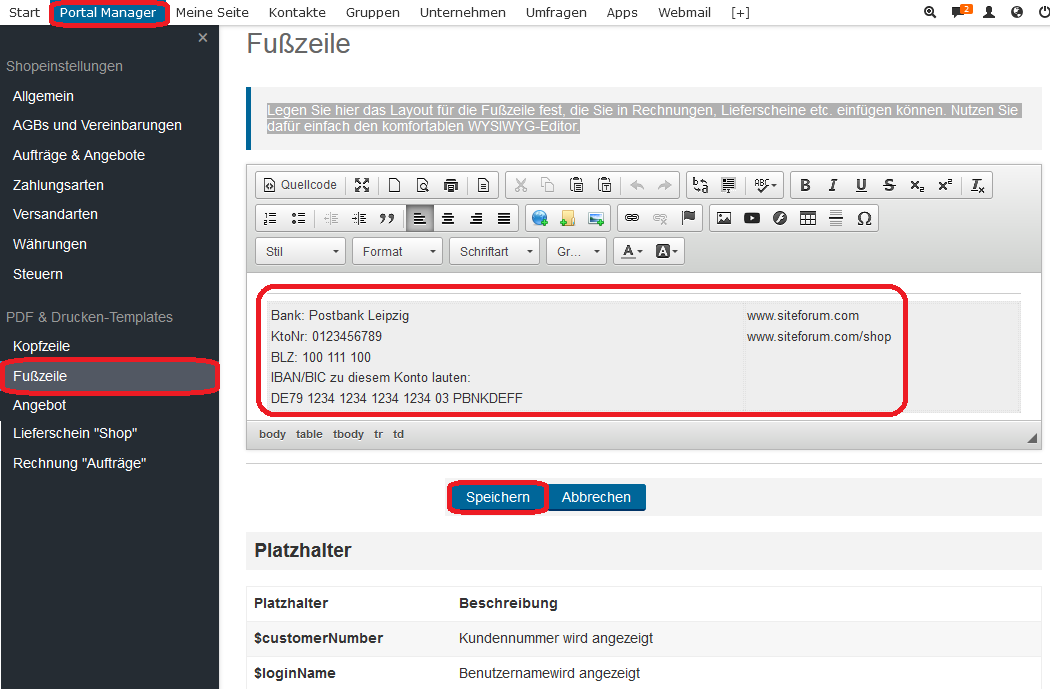Open the font size Gr... dropdown
The width and height of the screenshot is (1050, 689).
click(x=577, y=252)
